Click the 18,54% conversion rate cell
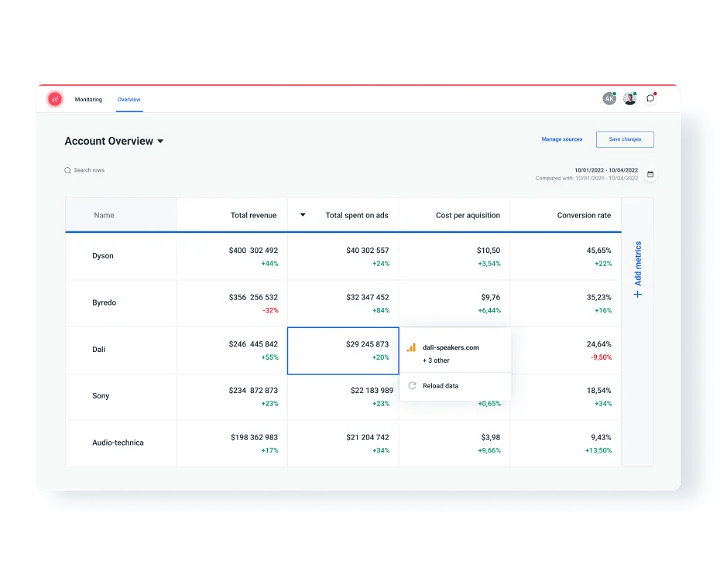 566,397
